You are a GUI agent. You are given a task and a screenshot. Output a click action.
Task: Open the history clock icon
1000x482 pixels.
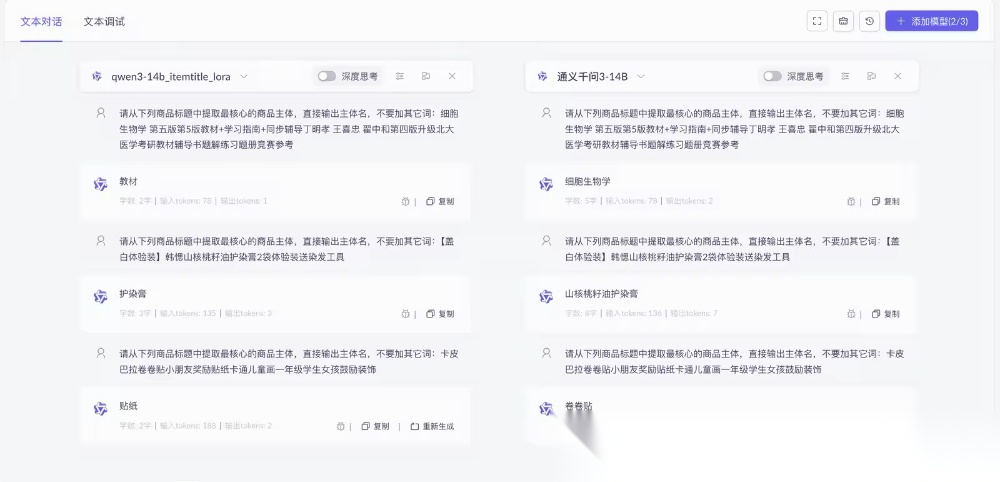pos(869,21)
